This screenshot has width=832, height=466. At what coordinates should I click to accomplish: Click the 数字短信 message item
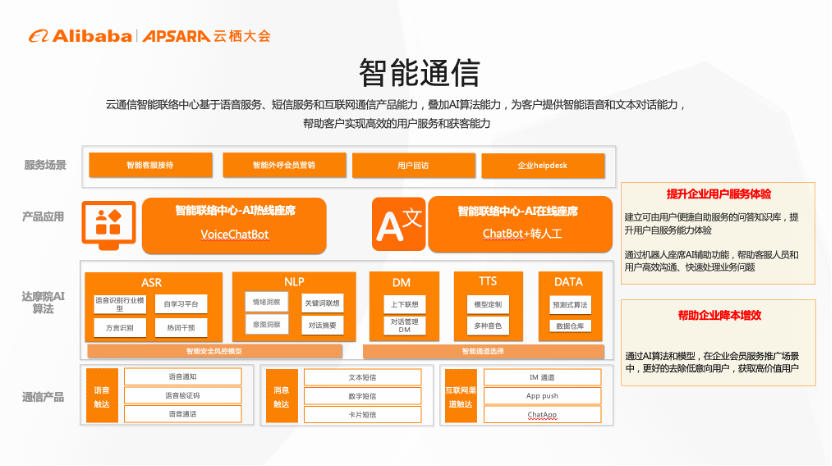354,395
